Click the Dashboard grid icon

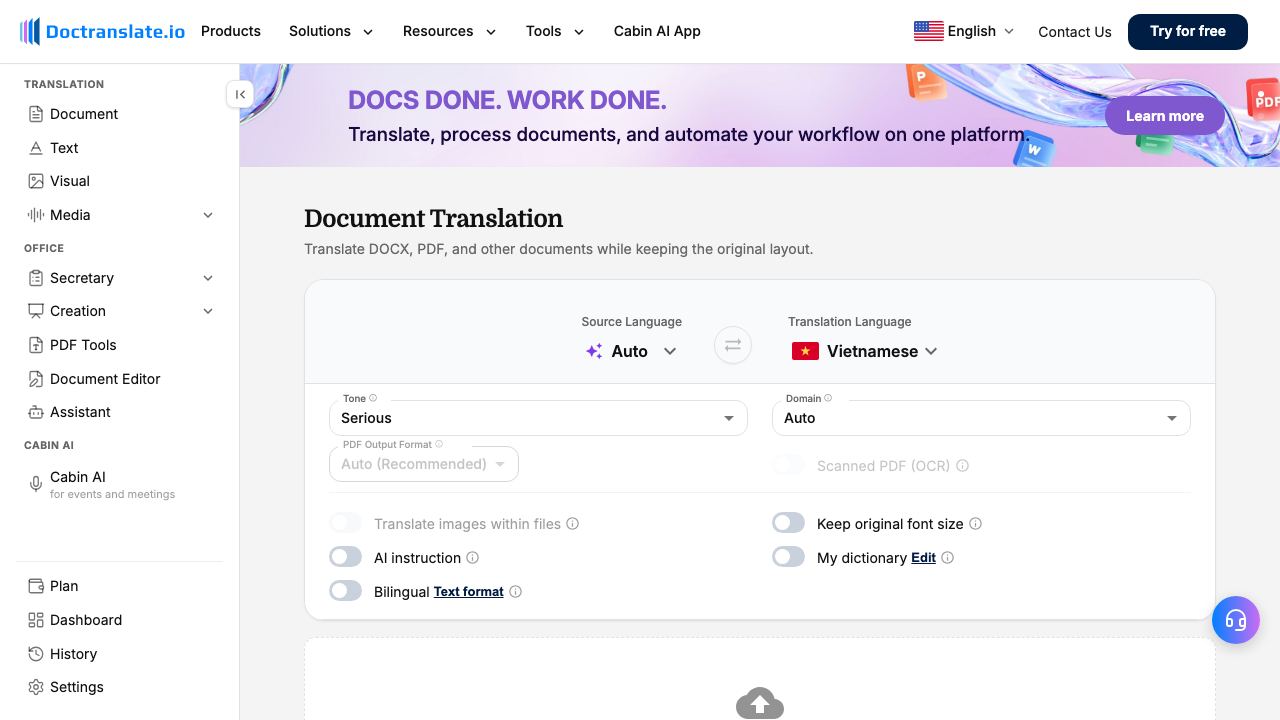(x=36, y=620)
